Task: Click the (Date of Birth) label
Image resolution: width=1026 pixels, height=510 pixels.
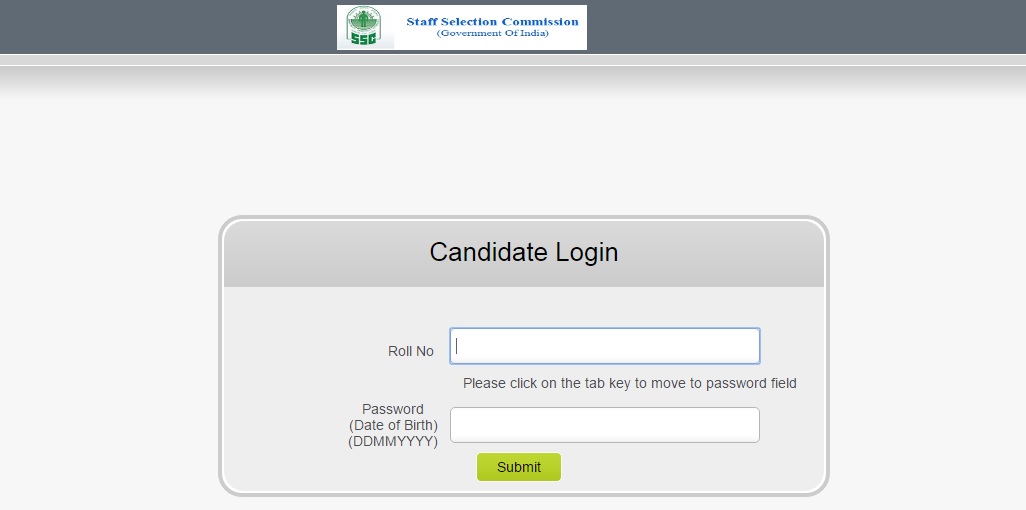Action: pyautogui.click(x=393, y=425)
